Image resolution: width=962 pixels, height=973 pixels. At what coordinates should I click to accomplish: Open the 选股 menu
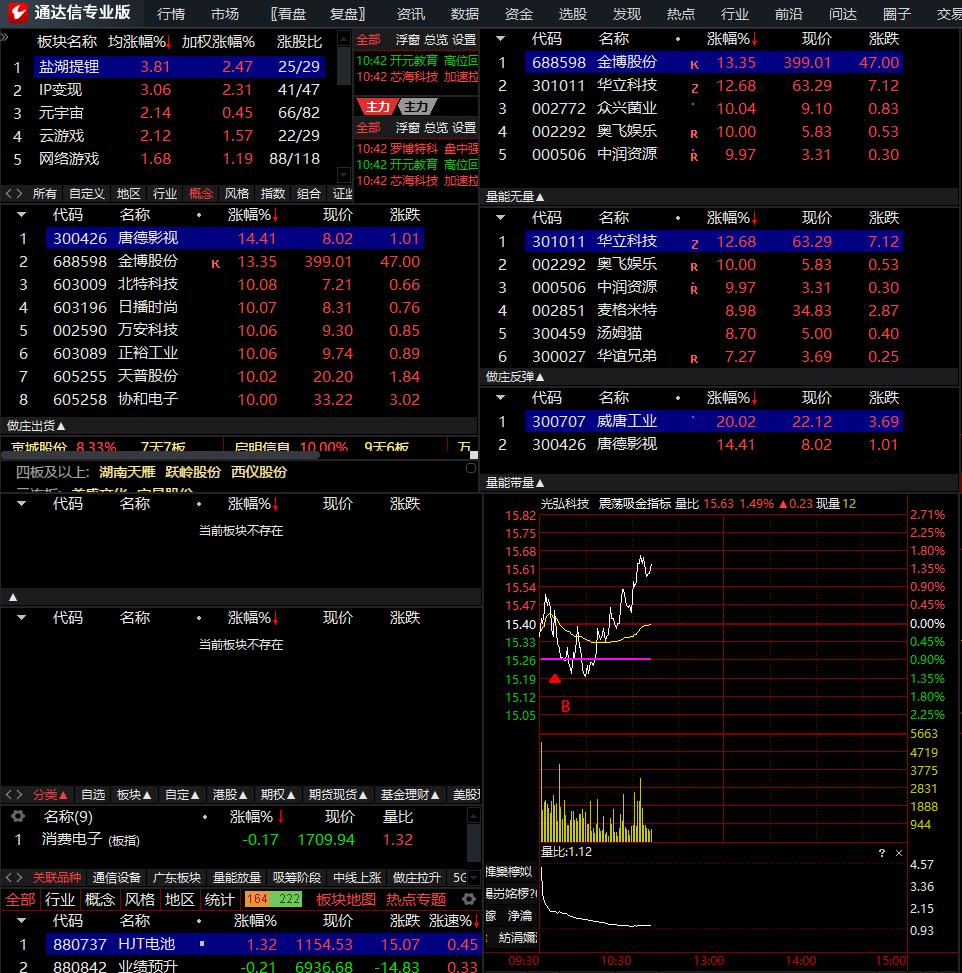click(x=572, y=14)
